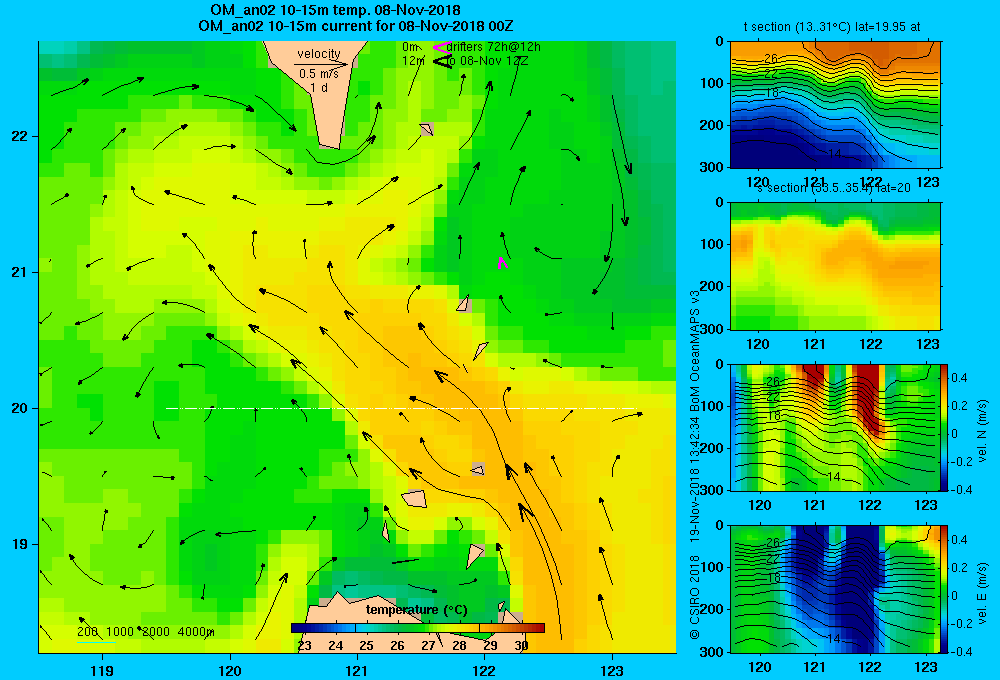1000x680 pixels.
Task: Click the 'vel. N (m/s)' colorbar label
Action: pyautogui.click(x=982, y=431)
